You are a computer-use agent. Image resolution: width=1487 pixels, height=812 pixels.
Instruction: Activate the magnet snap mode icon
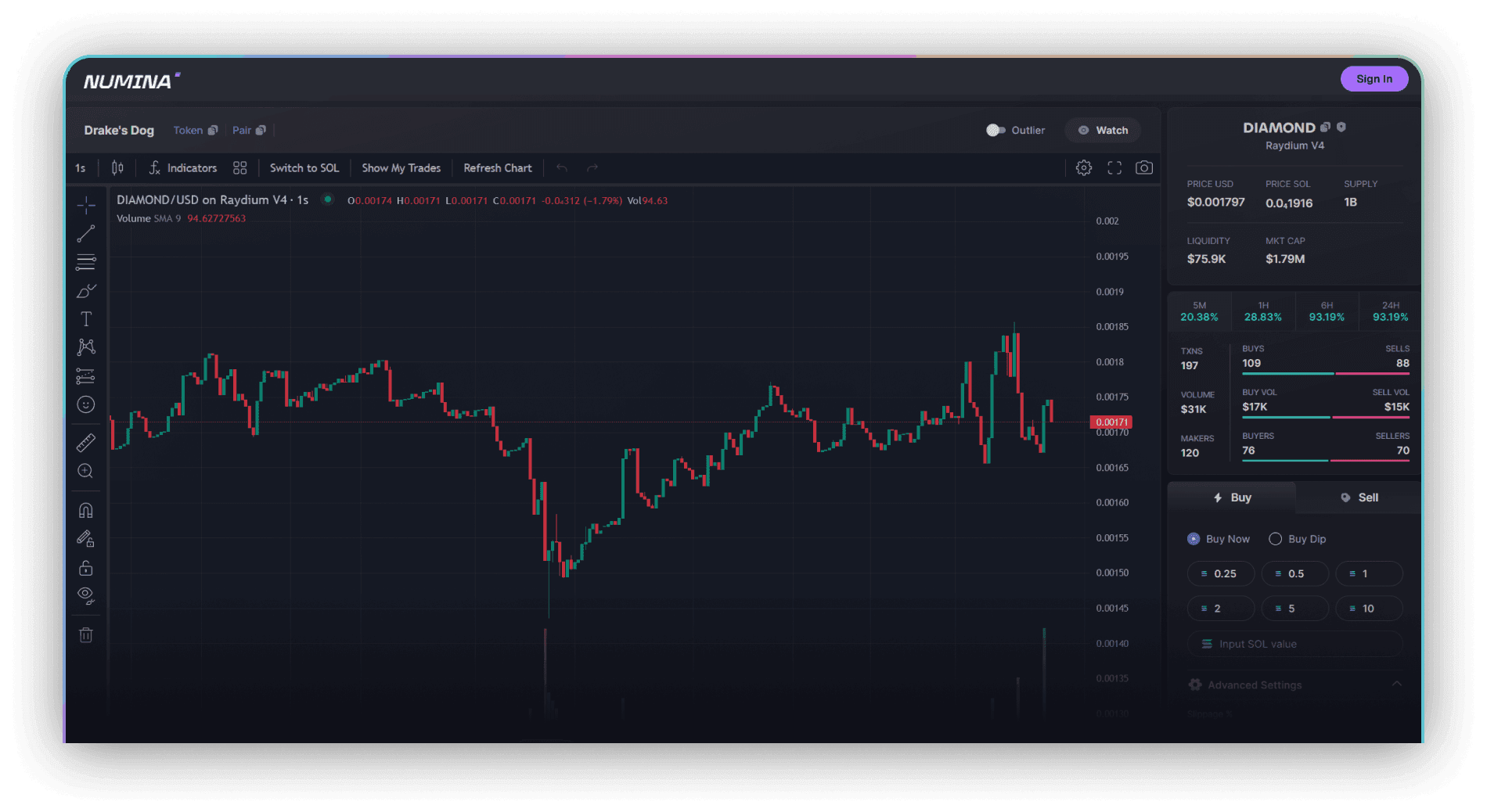pos(86,511)
